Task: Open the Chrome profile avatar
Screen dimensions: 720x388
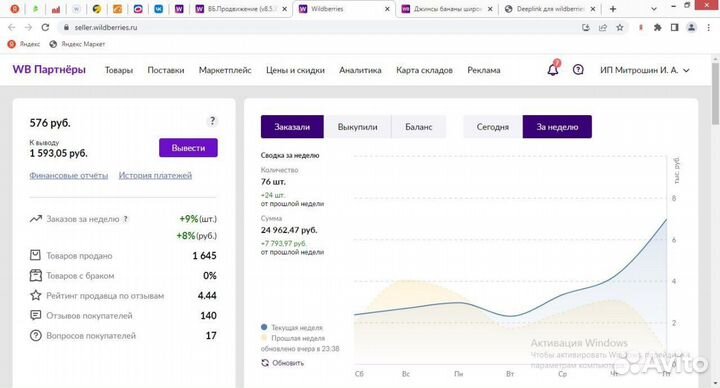Action: [x=691, y=28]
